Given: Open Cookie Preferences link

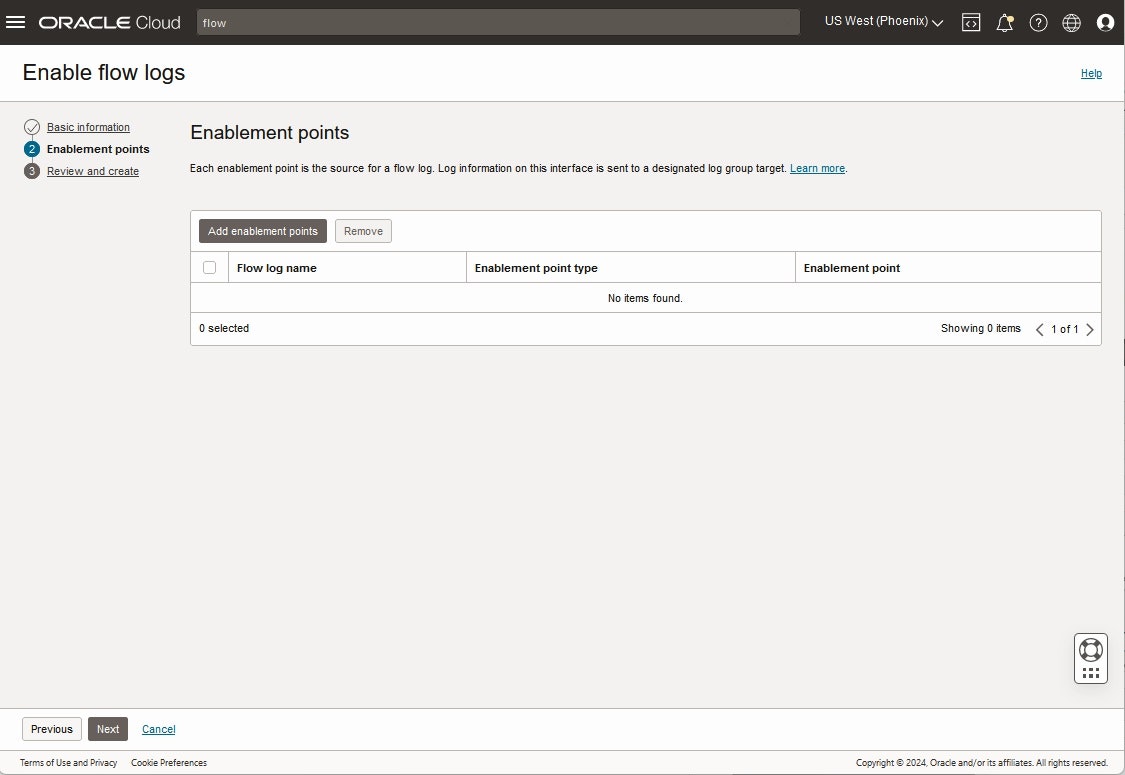Looking at the screenshot, I should click(x=169, y=763).
